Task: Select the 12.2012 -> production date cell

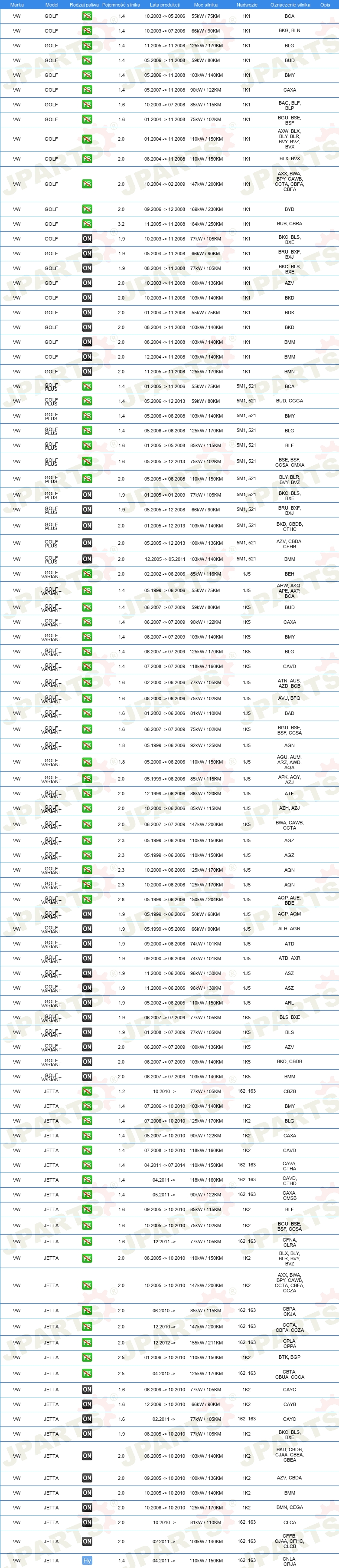Action: point(165,1343)
